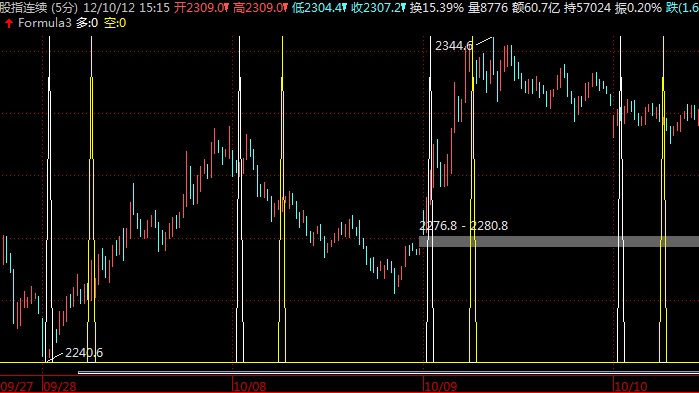Click the 10/08 date marker
The height and width of the screenshot is (393, 699).
point(250,386)
